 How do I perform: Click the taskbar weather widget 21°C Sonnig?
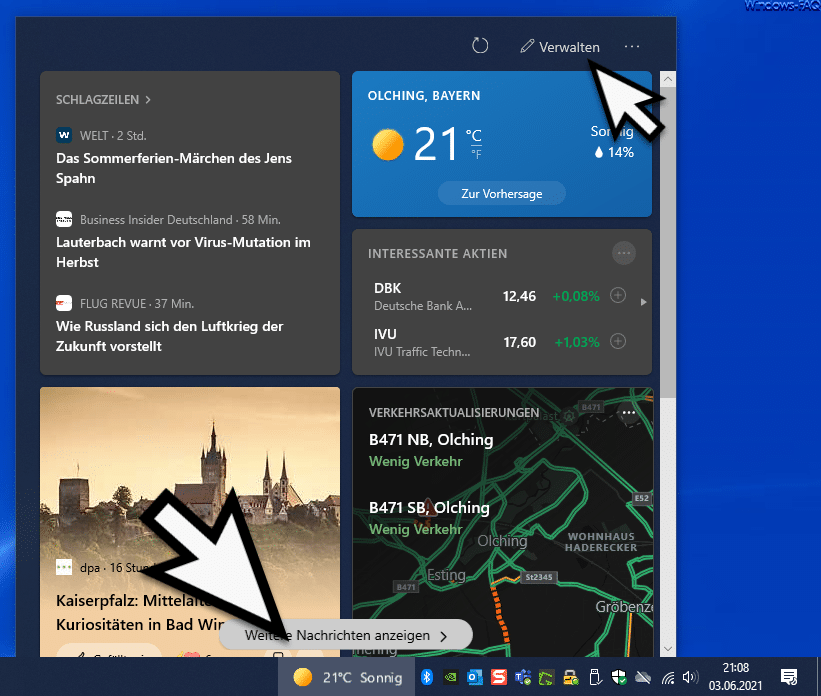point(347,677)
